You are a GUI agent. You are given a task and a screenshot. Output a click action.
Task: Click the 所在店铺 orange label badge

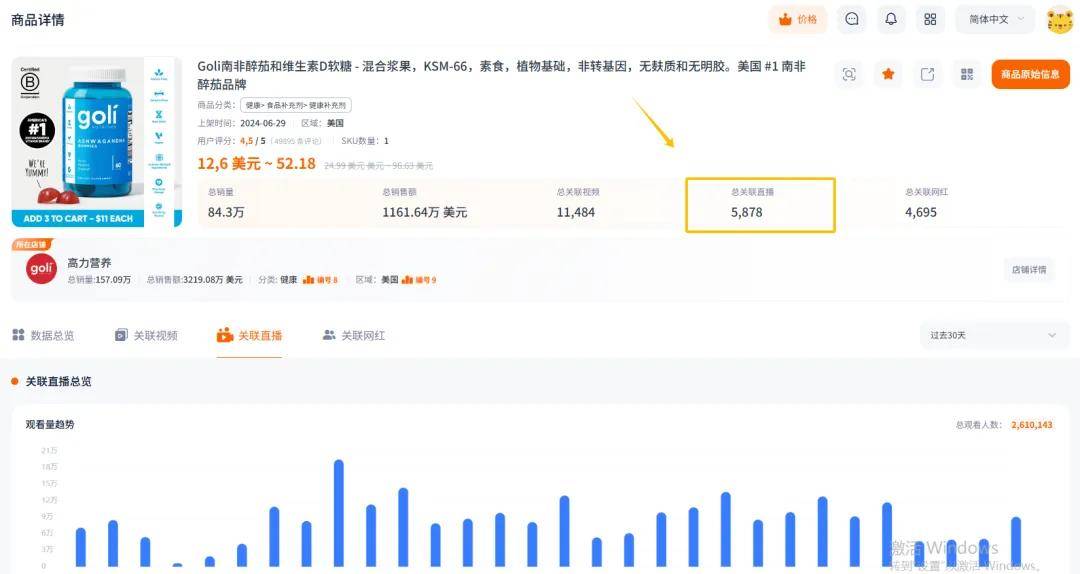tap(32, 245)
